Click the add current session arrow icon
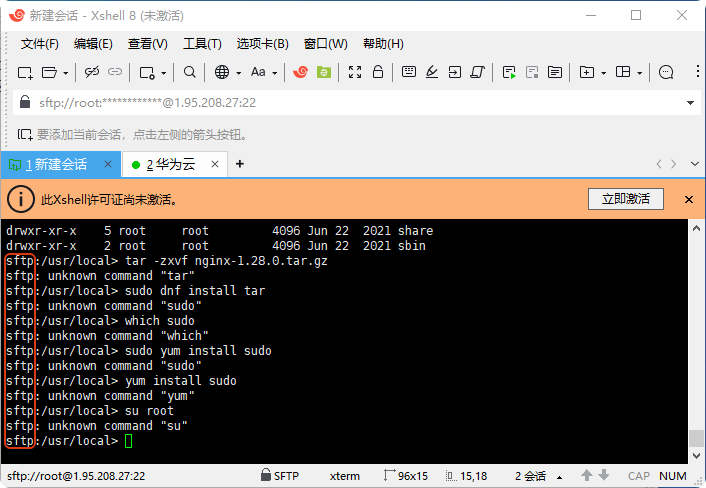 25,135
